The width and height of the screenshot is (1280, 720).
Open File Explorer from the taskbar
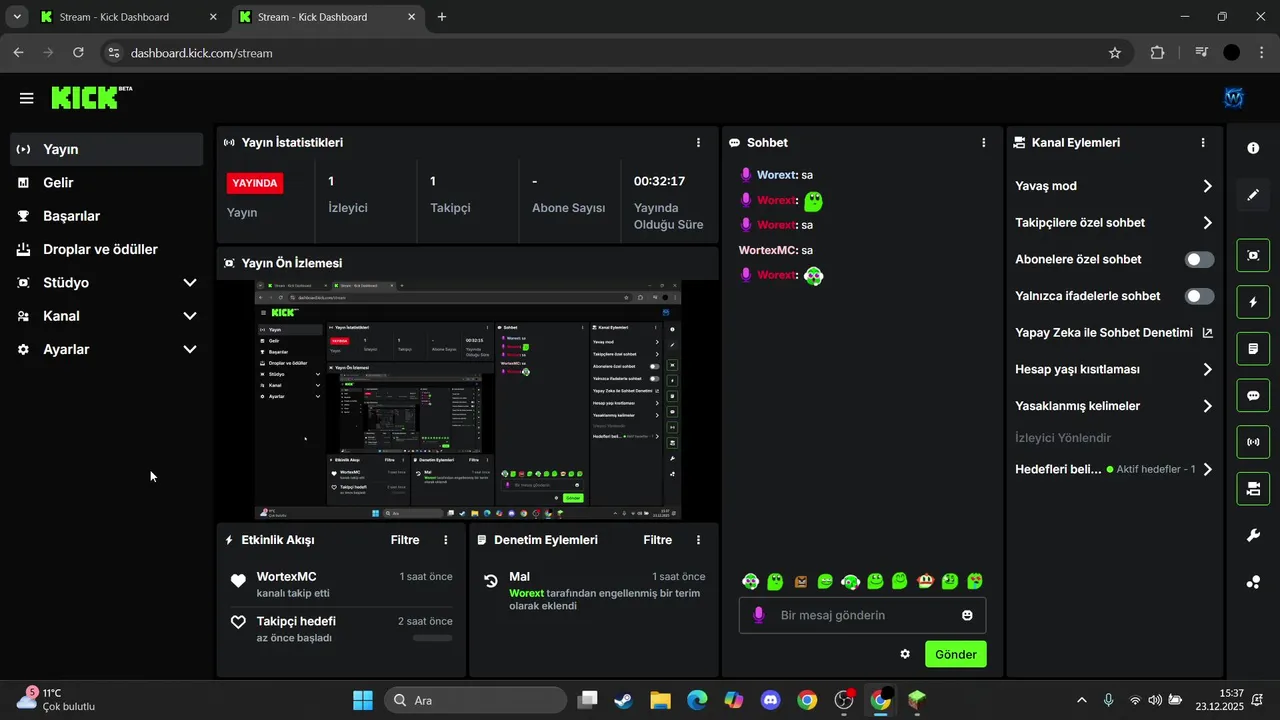pyautogui.click(x=660, y=700)
